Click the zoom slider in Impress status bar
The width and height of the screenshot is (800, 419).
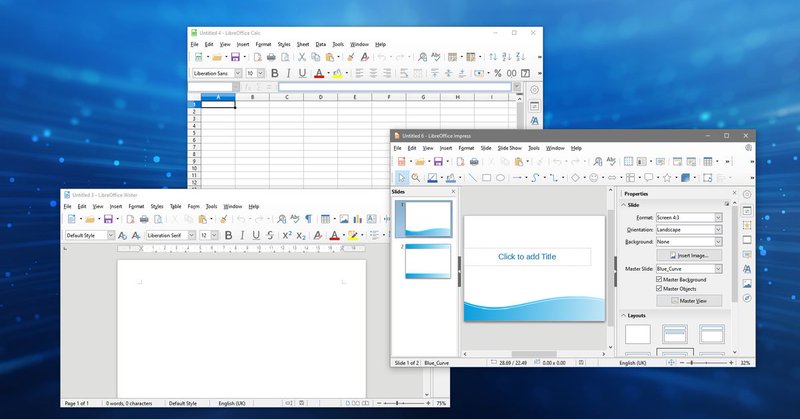tap(707, 363)
